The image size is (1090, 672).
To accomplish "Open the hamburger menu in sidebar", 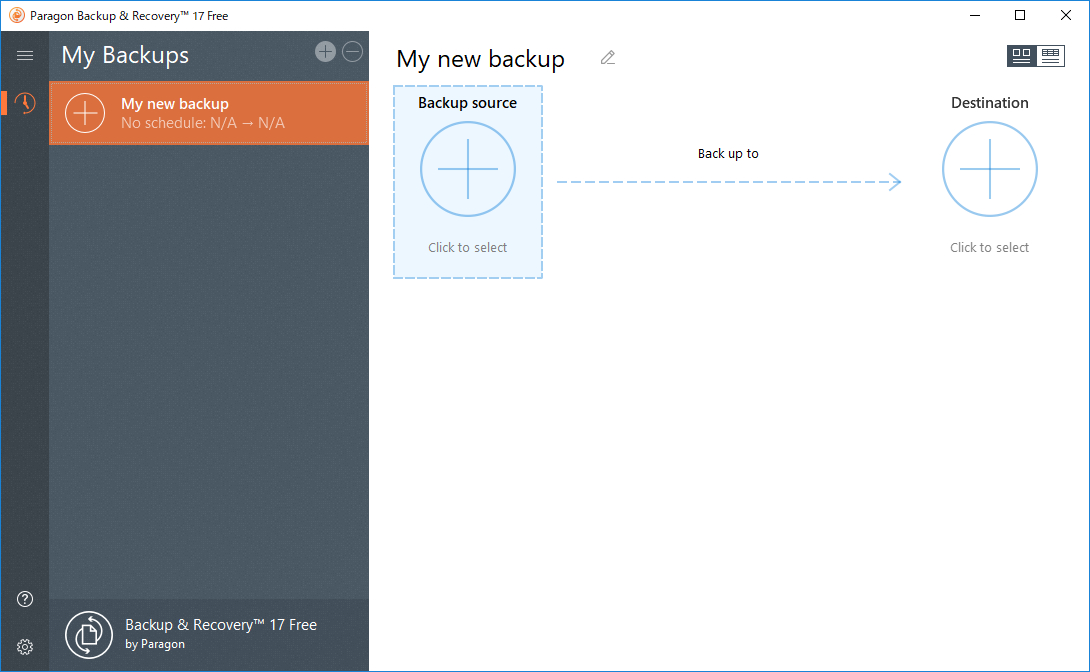I will (25, 56).
